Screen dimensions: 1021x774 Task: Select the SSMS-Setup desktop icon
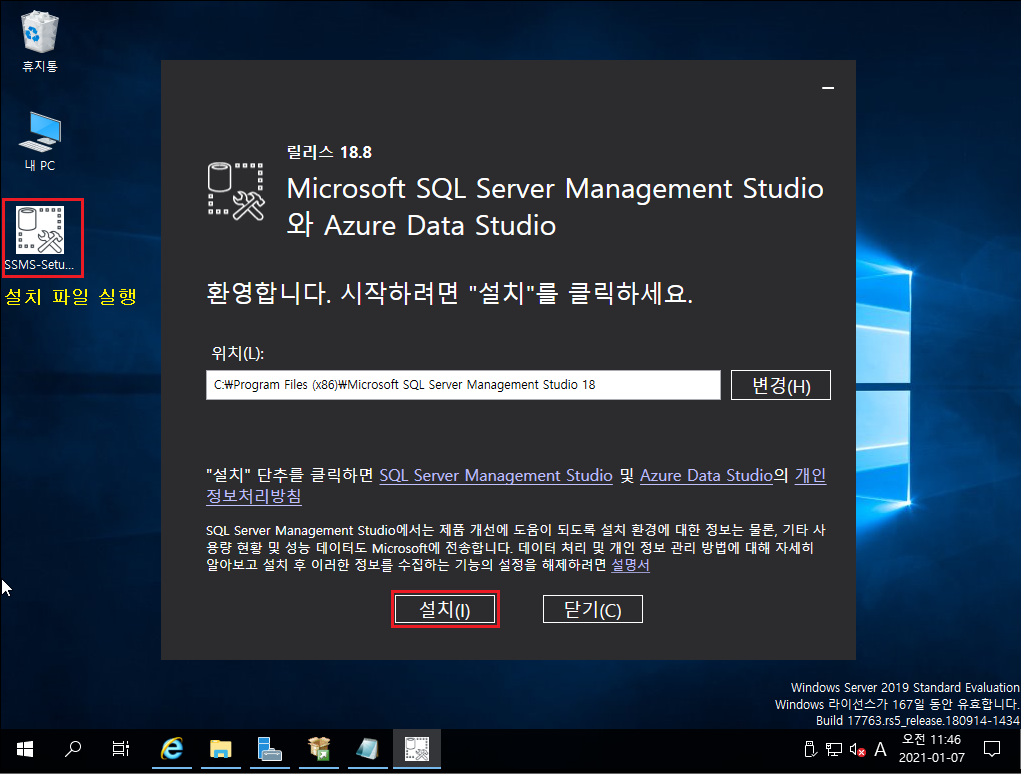pyautogui.click(x=42, y=238)
